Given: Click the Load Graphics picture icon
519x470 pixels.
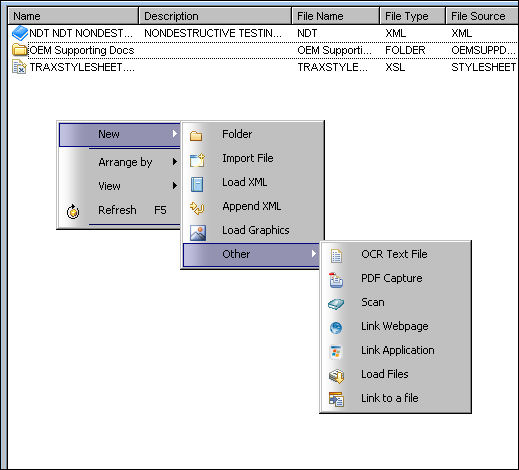Looking at the screenshot, I should click(x=198, y=233).
